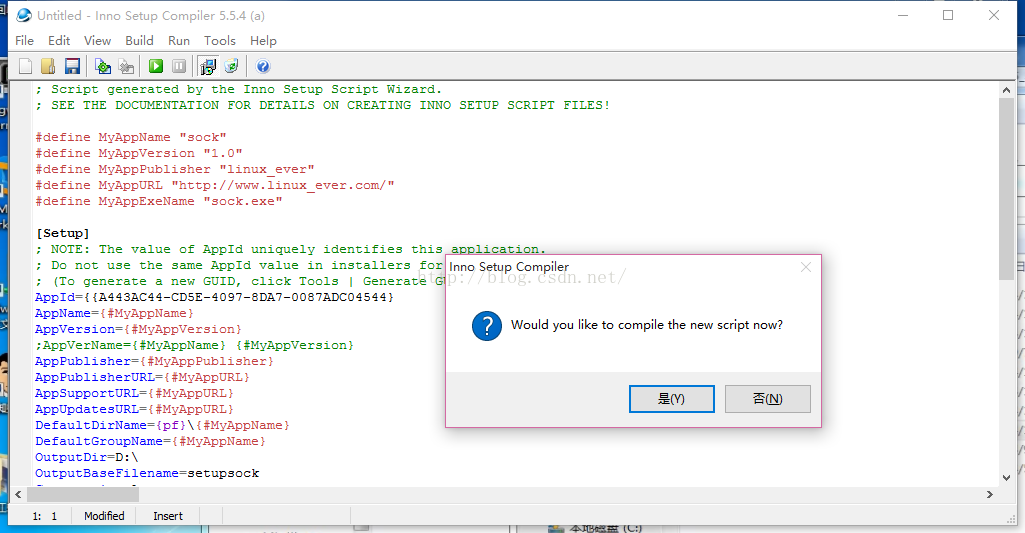
Task: Click the Inno Setup window title icon
Action: click(x=24, y=15)
